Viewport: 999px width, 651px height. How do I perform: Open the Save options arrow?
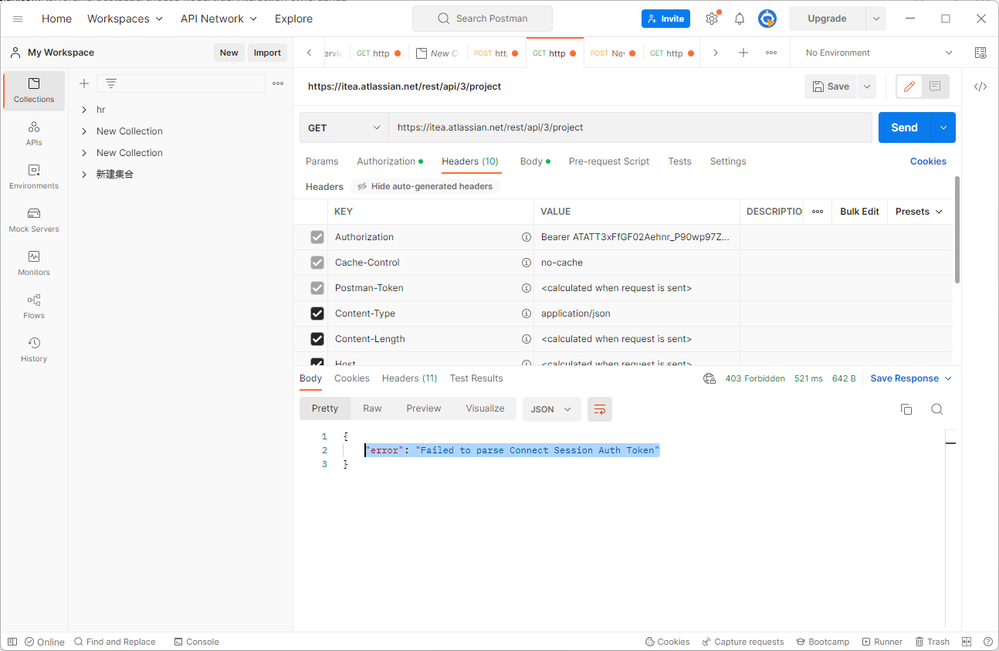tap(867, 87)
